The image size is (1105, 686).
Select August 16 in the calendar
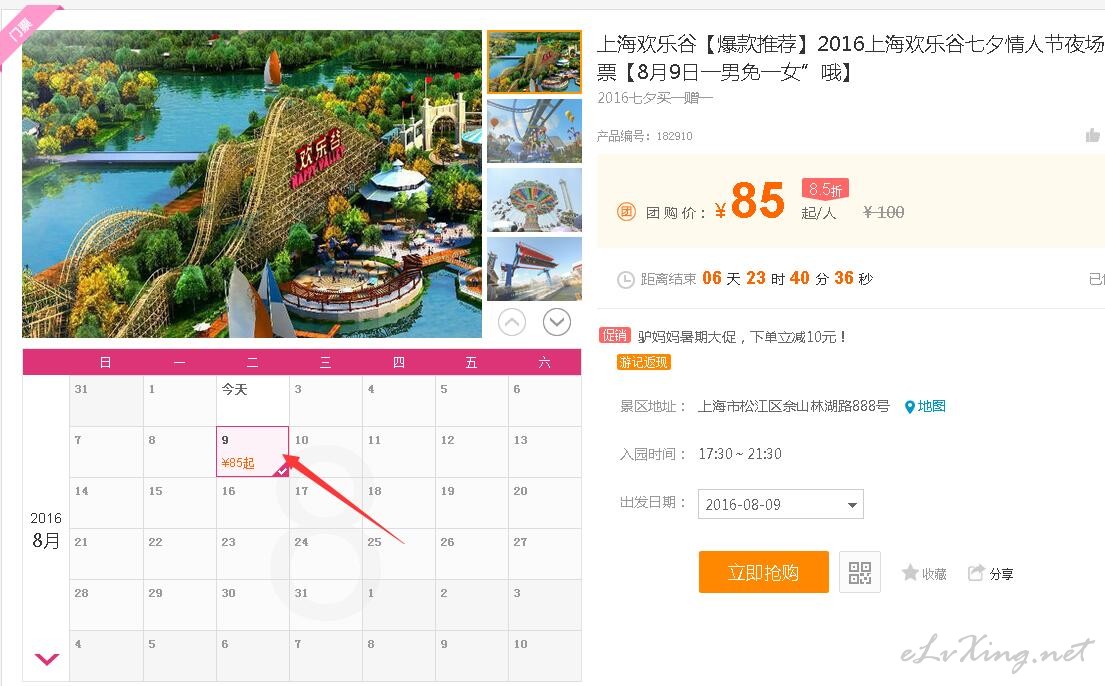click(252, 503)
